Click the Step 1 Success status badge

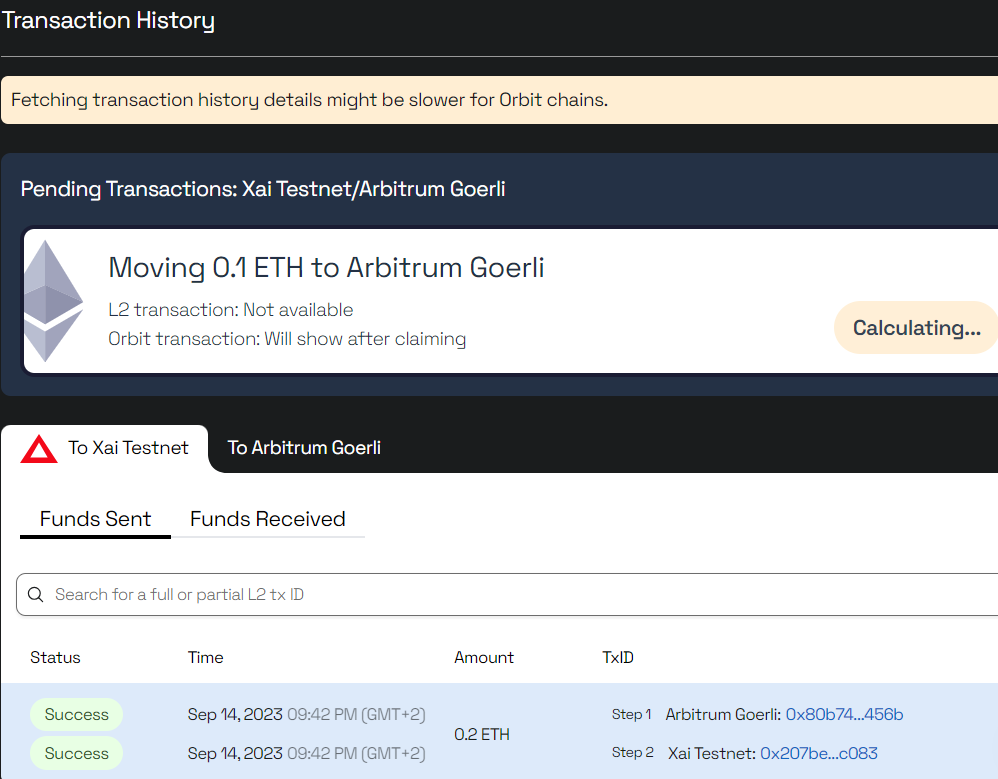coord(76,715)
